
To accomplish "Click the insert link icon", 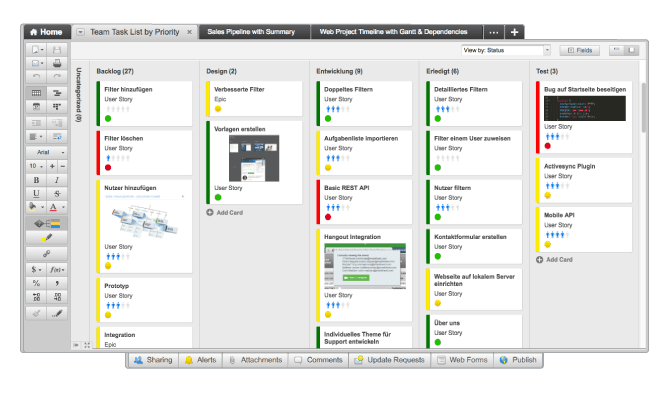I will tap(47, 253).
